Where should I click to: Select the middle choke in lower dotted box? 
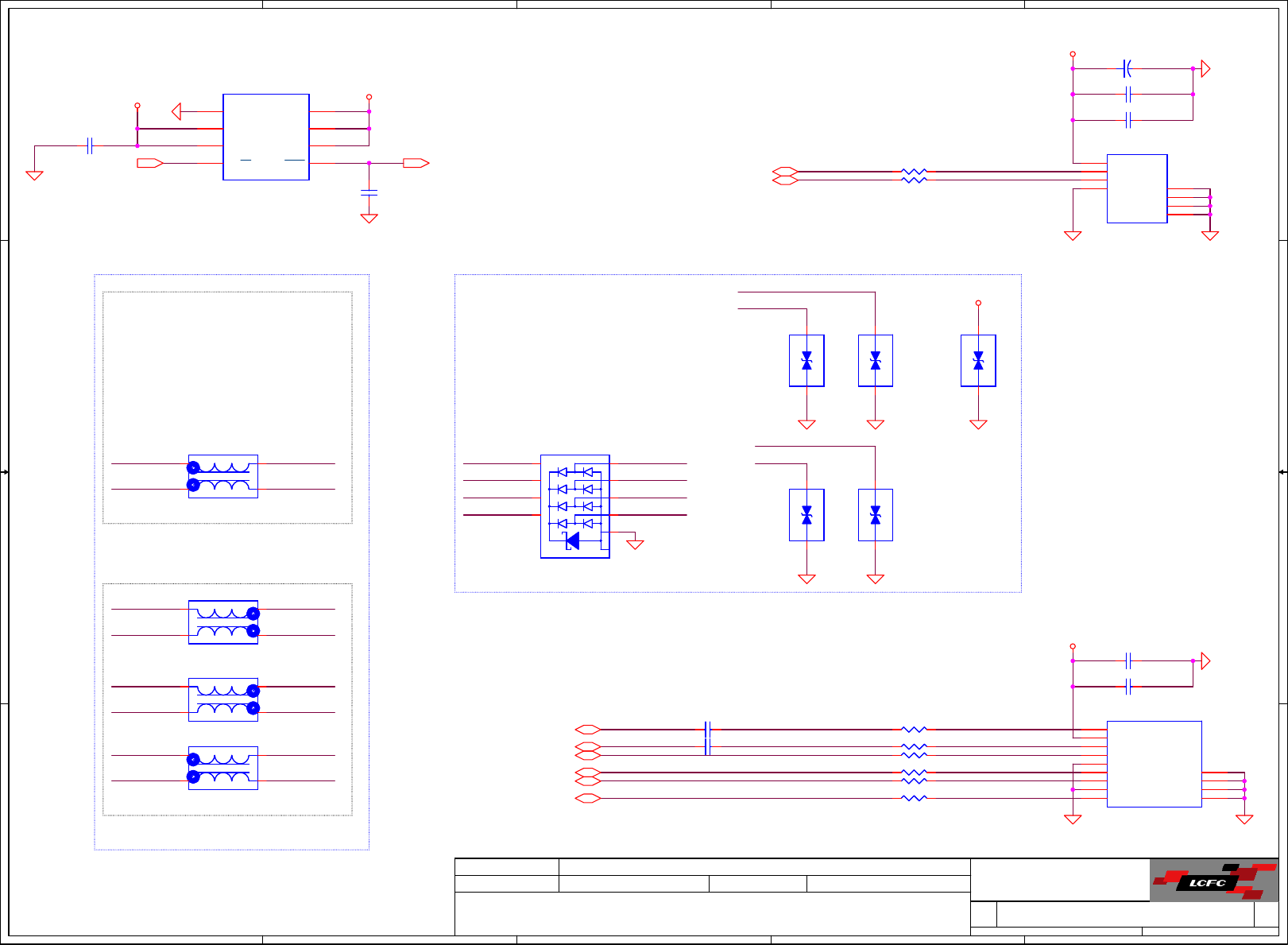tap(223, 699)
